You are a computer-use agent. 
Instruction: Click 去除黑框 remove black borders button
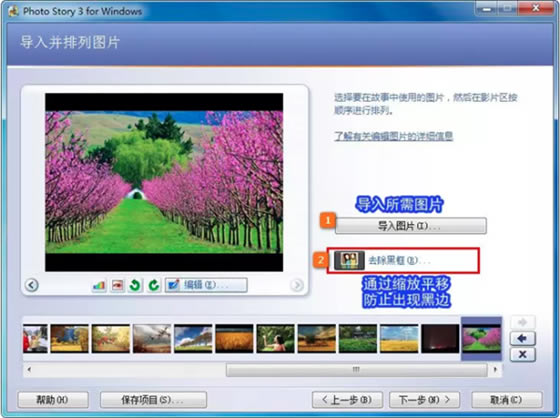(x=403, y=260)
